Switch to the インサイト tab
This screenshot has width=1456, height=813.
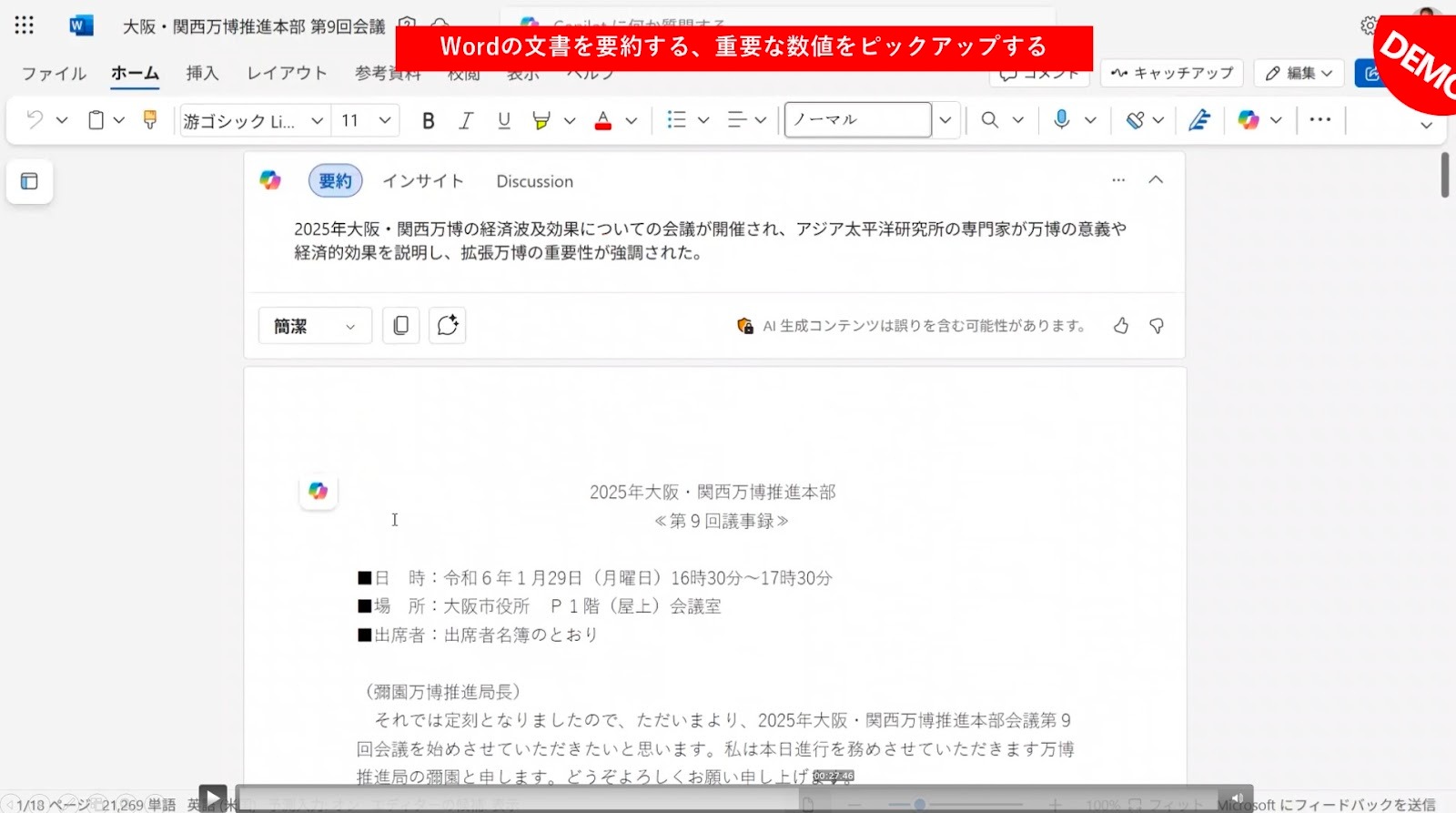423,181
